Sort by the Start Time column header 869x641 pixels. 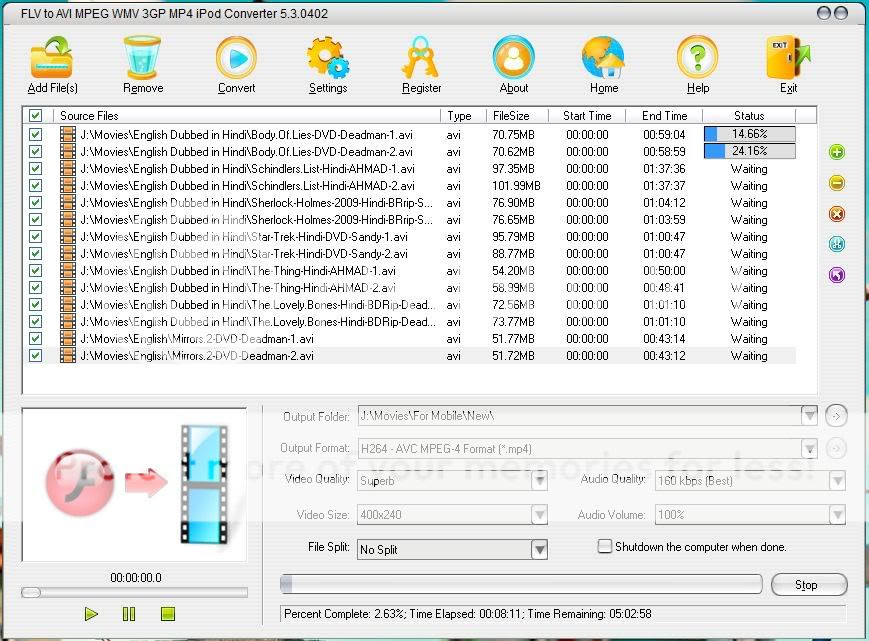[x=587, y=115]
